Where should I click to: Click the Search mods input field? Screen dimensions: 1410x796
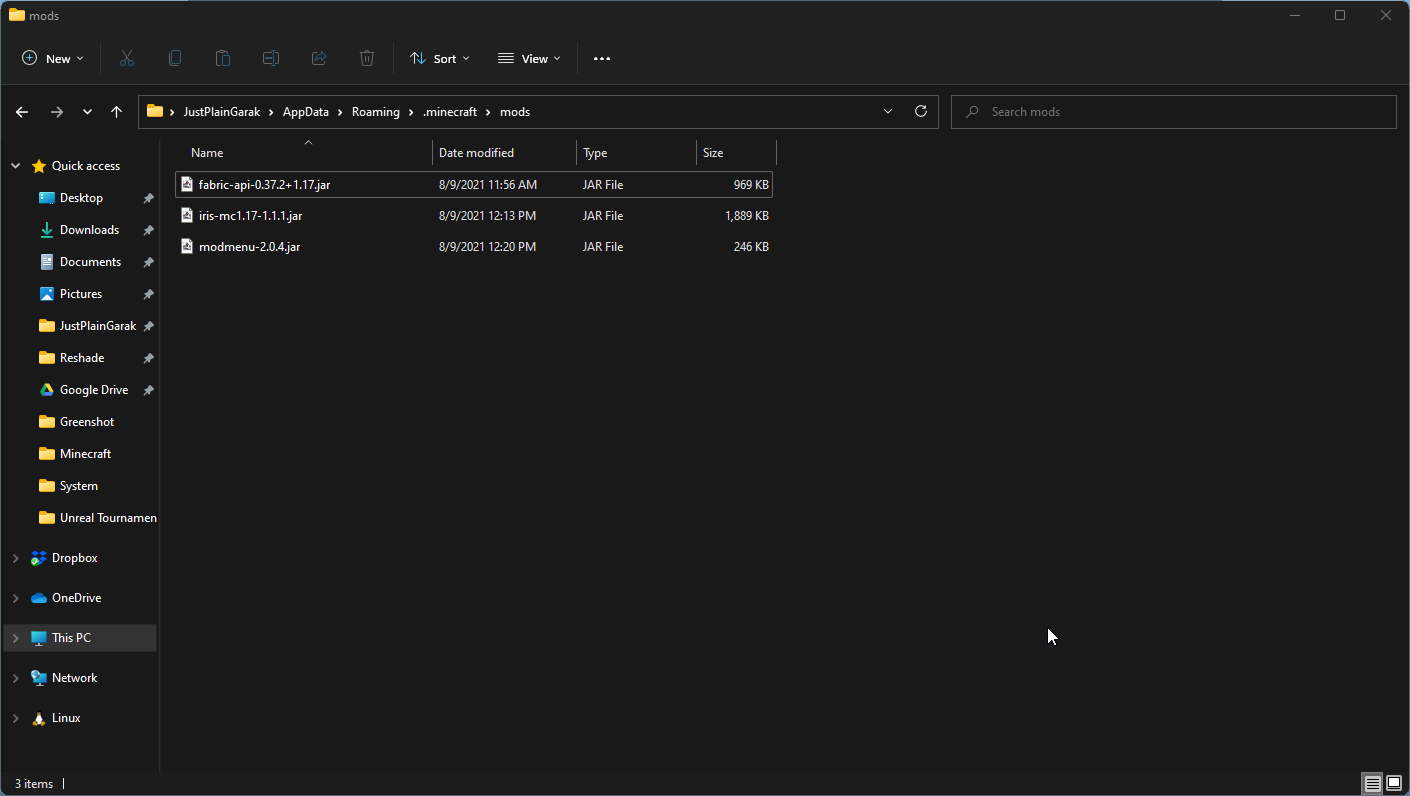pos(1174,112)
